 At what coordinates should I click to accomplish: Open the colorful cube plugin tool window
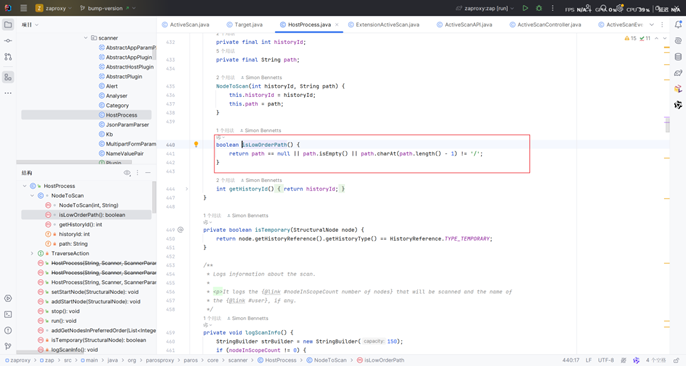[678, 89]
